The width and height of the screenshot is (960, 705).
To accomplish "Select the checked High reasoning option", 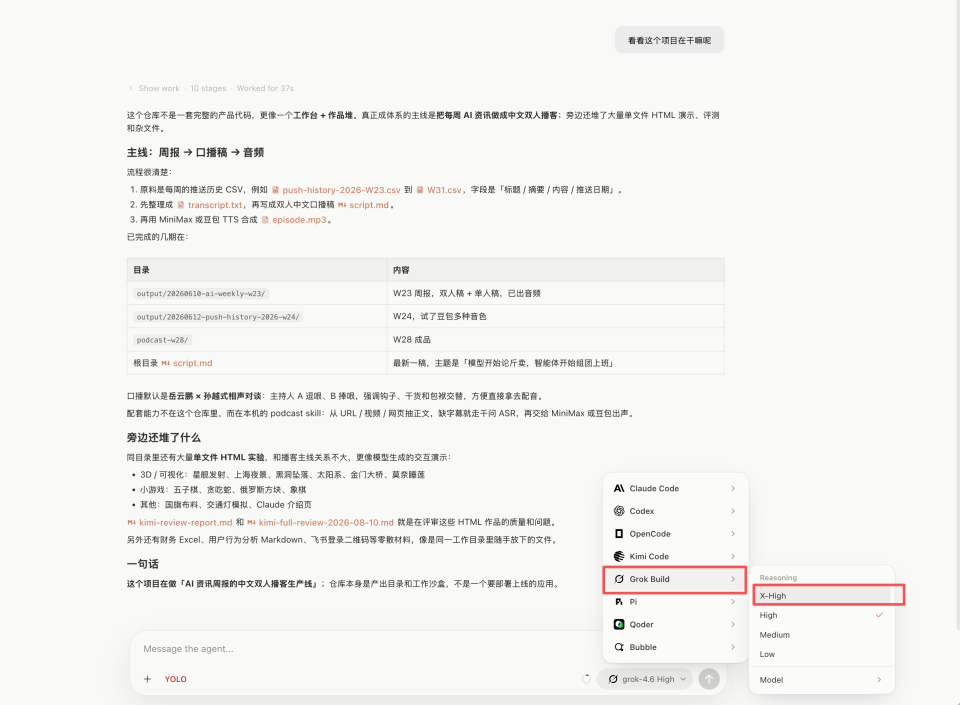I will tap(822, 615).
